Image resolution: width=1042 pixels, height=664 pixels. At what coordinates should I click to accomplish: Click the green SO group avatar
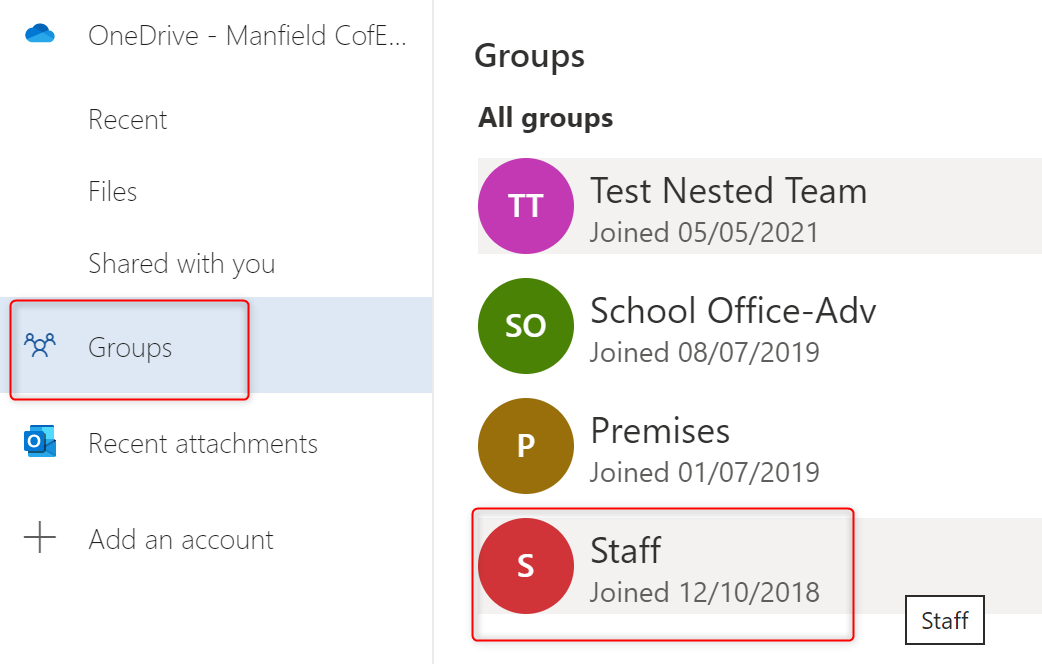coord(526,326)
